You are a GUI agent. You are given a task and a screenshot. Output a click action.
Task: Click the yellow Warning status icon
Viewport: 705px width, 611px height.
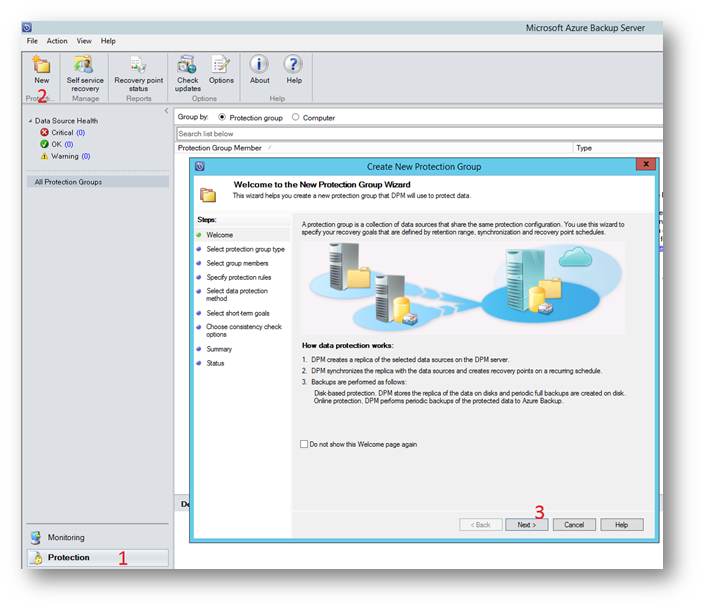coord(44,156)
